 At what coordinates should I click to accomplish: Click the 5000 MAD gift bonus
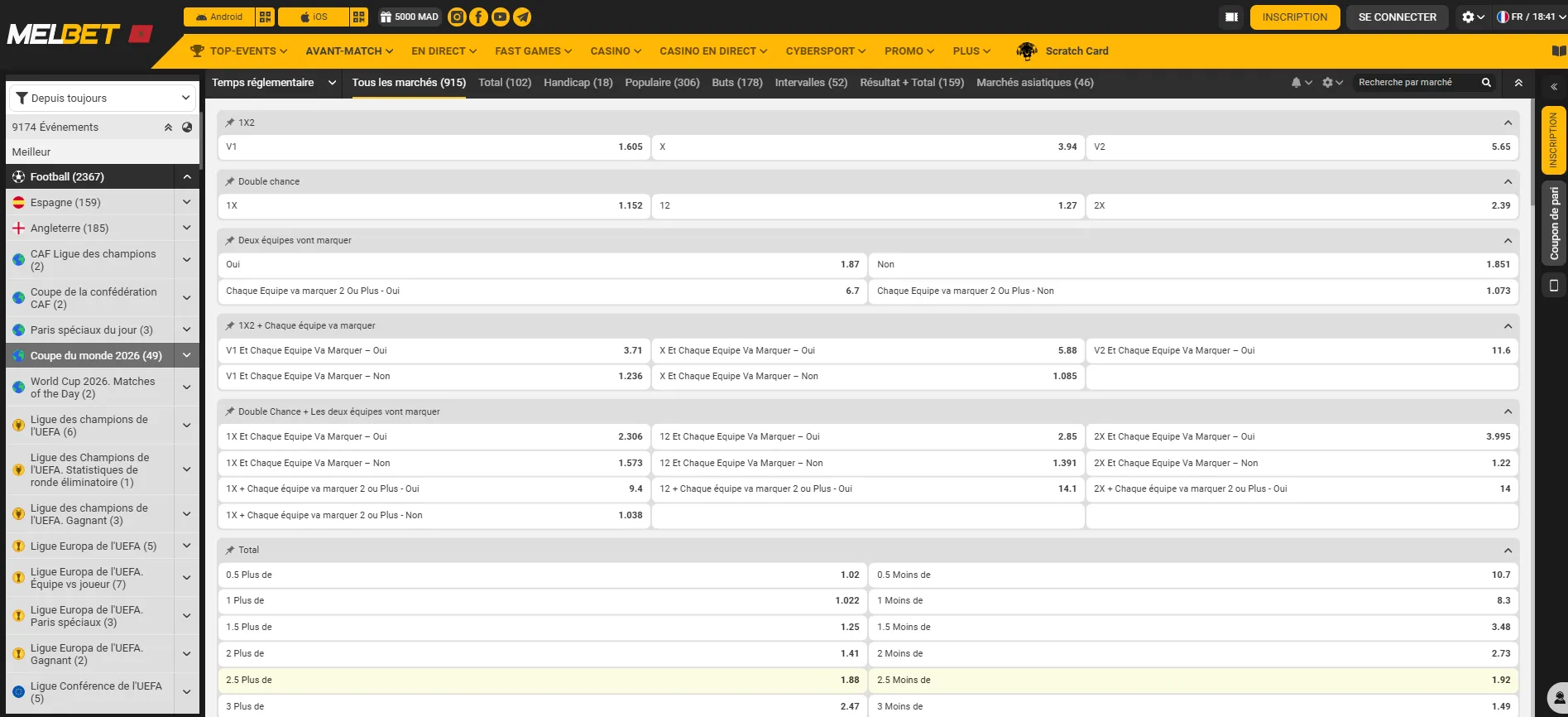(409, 17)
